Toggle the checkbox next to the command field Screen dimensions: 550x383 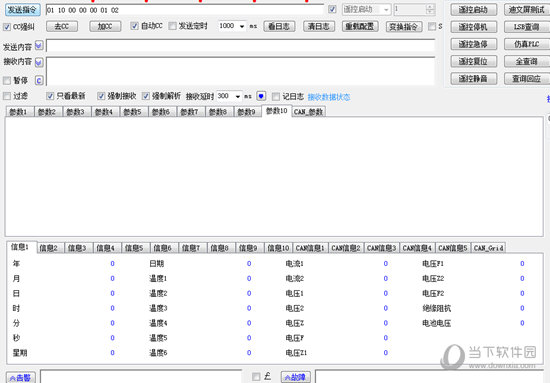pos(332,9)
